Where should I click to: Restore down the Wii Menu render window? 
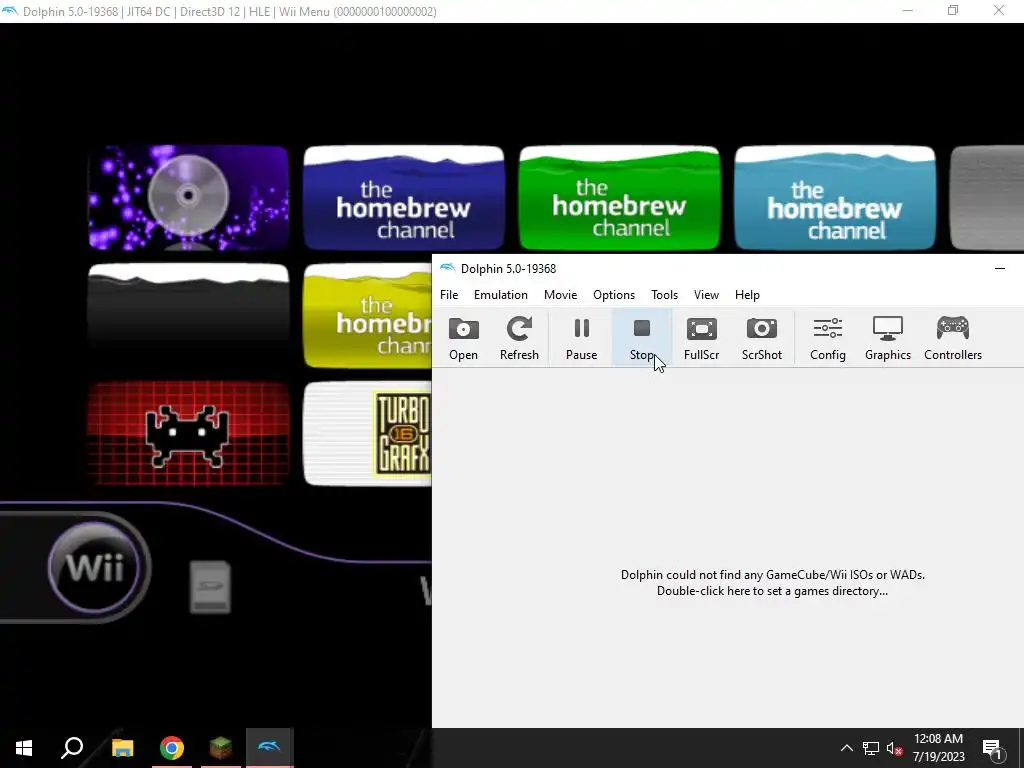[953, 11]
